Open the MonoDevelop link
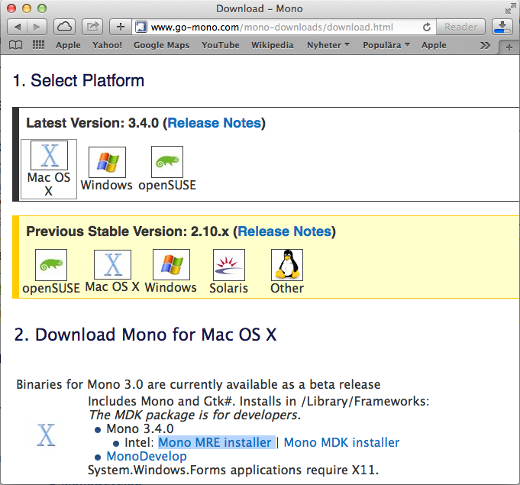Screen dimensions: 520x485 click(x=147, y=456)
